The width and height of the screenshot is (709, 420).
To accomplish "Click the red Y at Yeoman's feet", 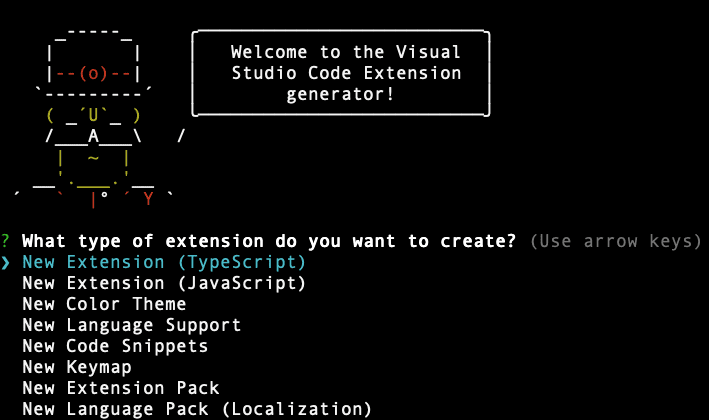I will pos(148,198).
